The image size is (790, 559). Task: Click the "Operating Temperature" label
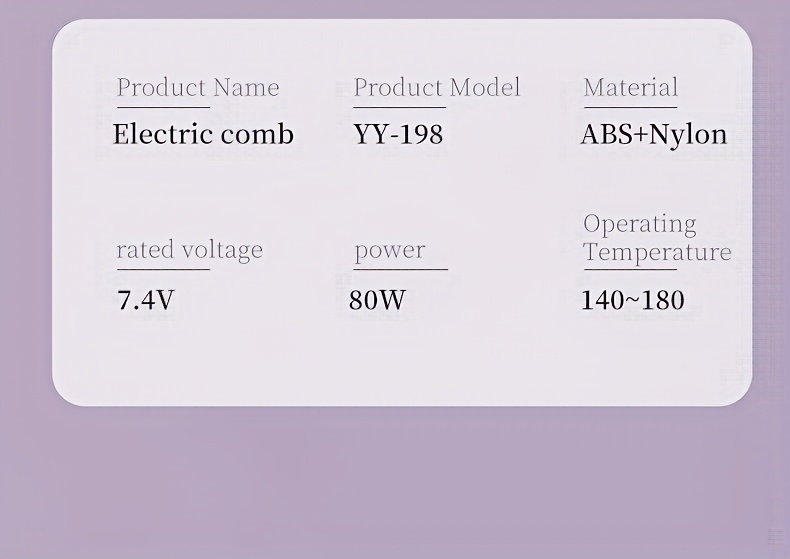(656, 238)
